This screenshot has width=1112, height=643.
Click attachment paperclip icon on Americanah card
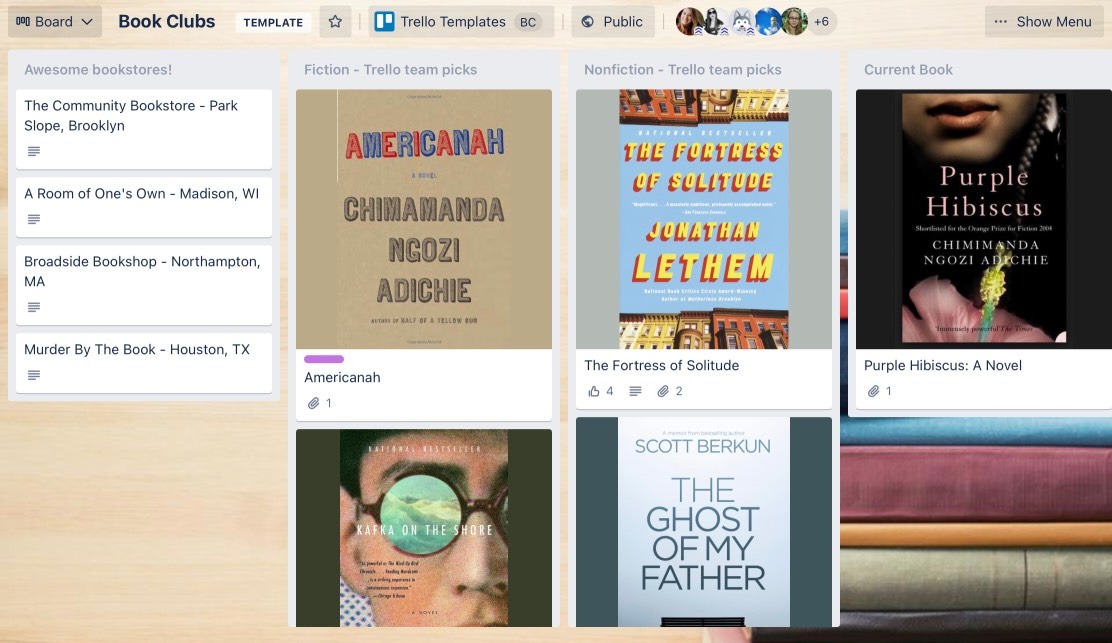(313, 403)
